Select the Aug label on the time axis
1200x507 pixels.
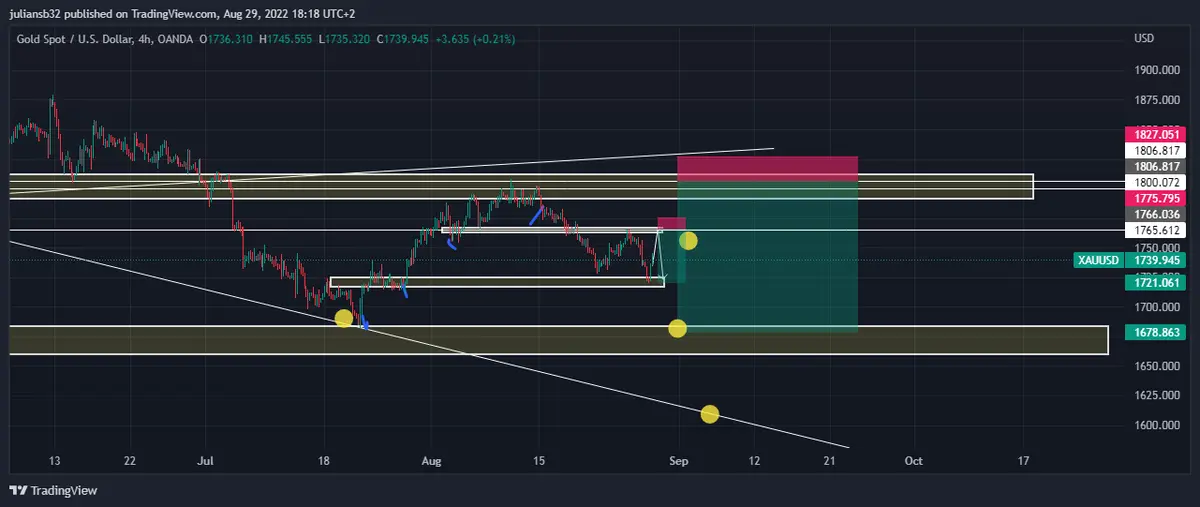[x=431, y=461]
